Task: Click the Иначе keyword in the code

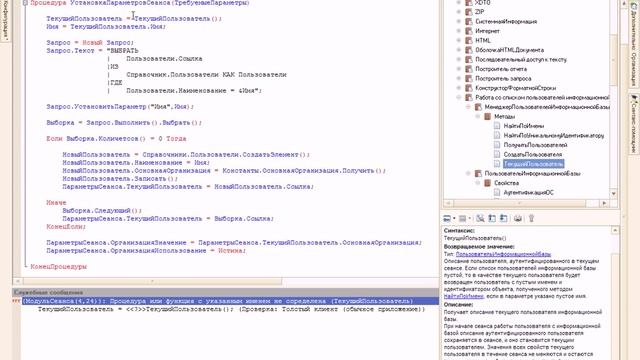Action: tap(56, 203)
